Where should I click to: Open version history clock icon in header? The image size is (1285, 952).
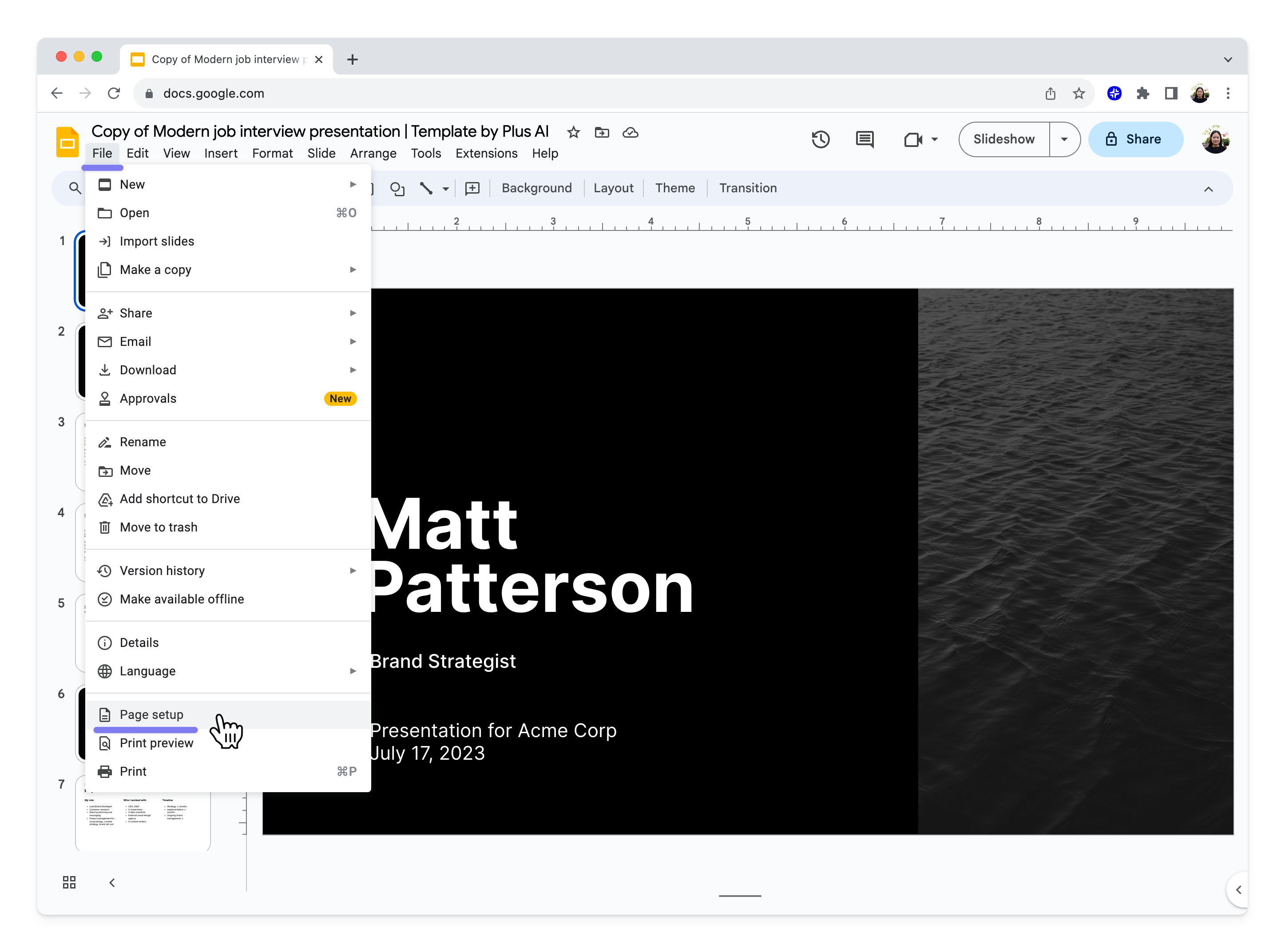(x=820, y=139)
